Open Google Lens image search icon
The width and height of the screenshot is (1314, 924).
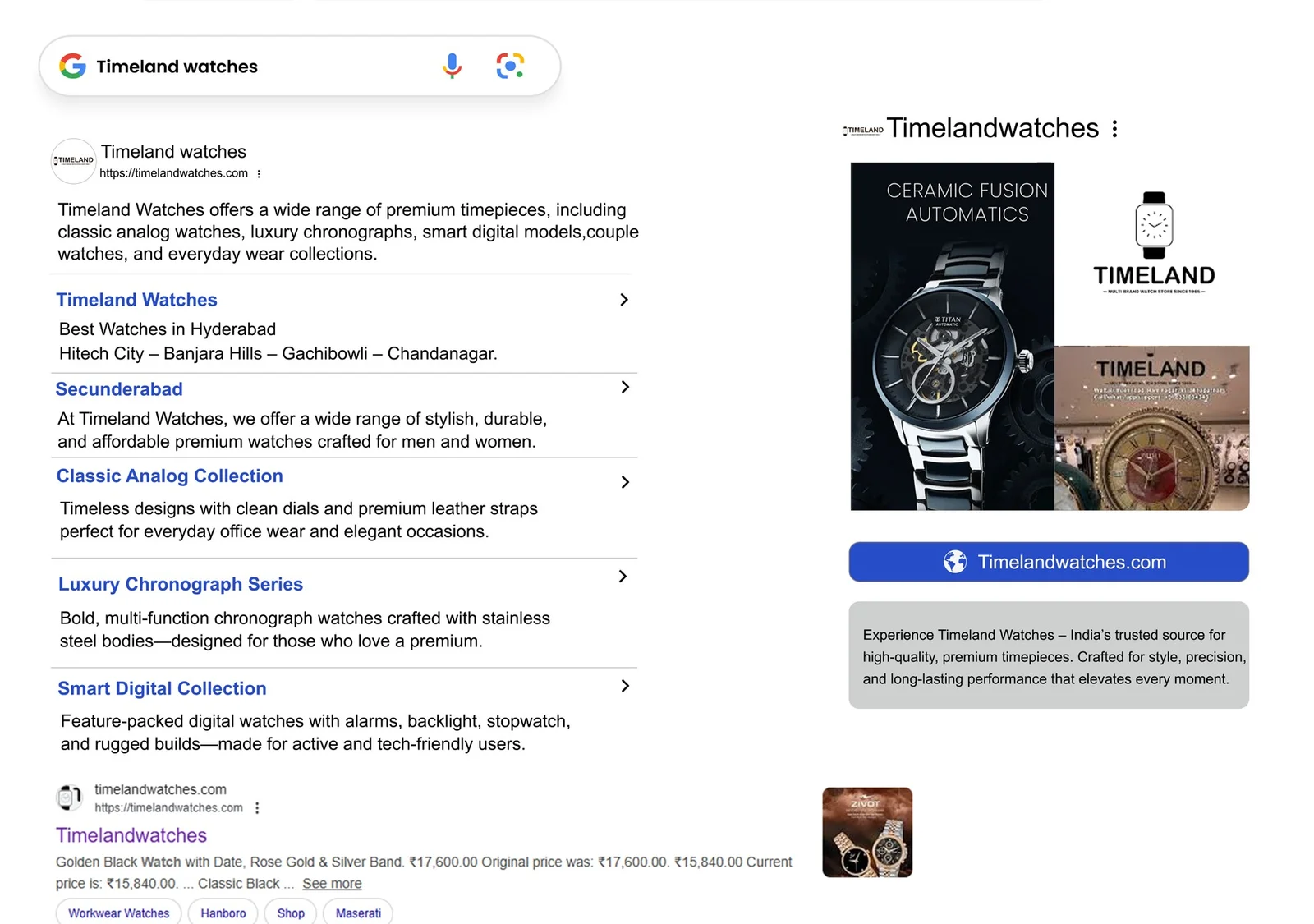pos(510,66)
